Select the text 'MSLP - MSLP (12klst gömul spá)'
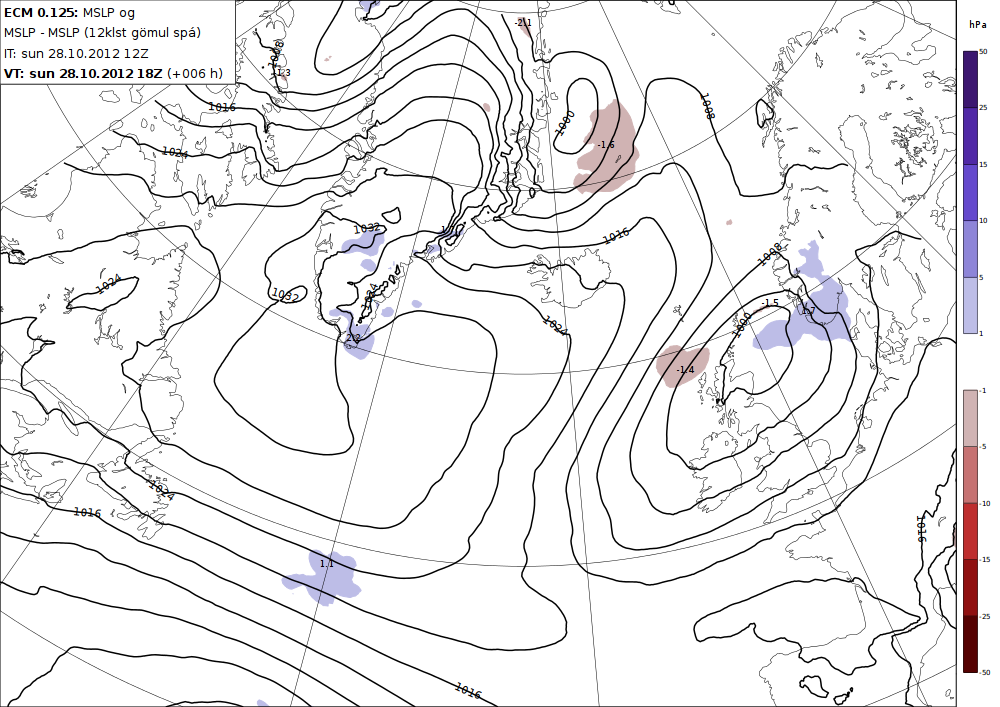Image resolution: width=1000 pixels, height=707 pixels. coord(102,33)
